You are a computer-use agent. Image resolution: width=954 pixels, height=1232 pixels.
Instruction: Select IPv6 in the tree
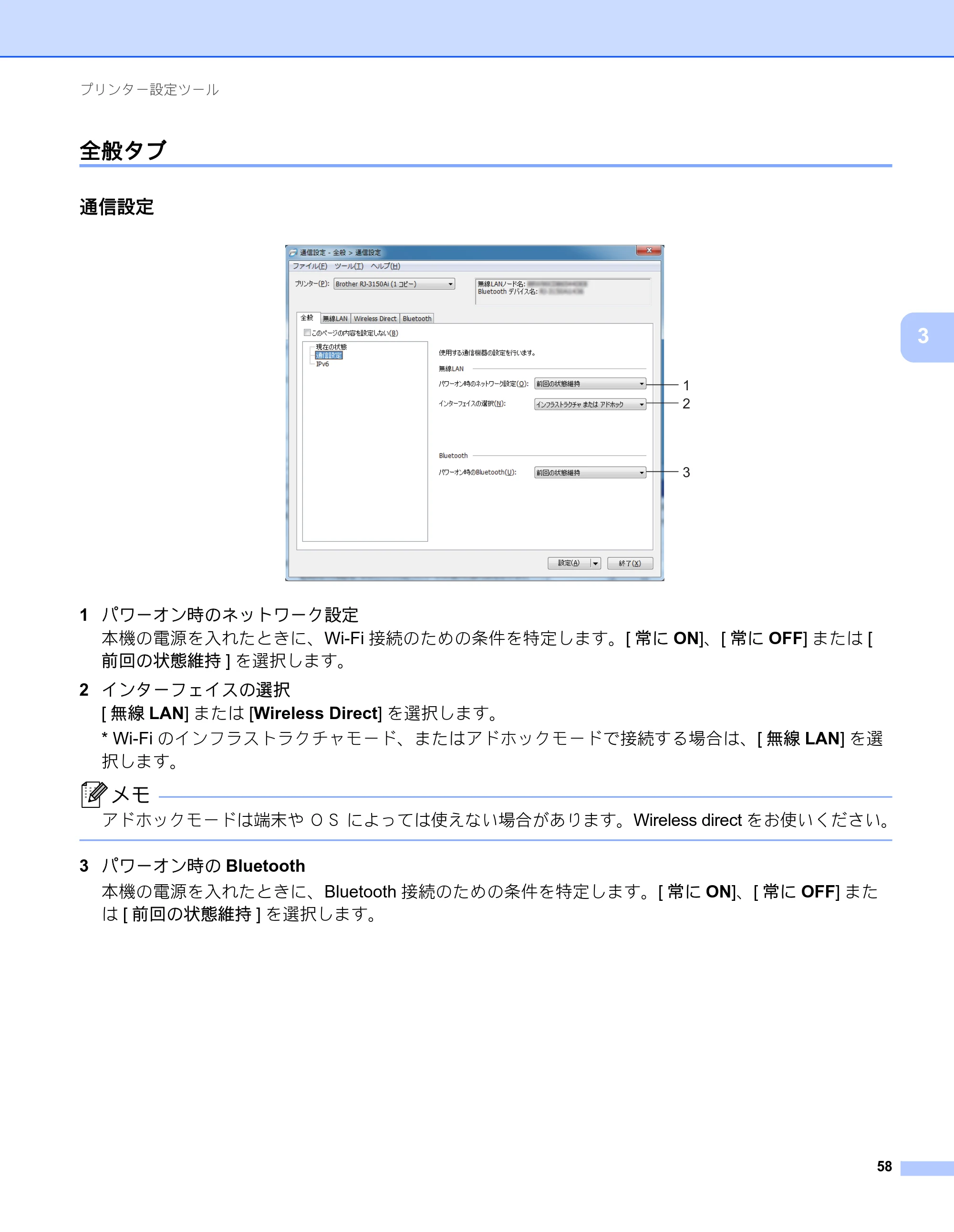tap(322, 365)
